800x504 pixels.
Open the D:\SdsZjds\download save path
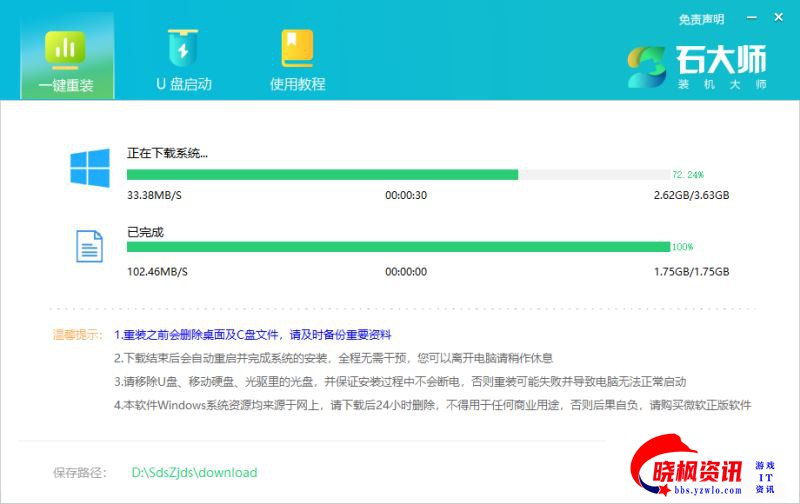pyautogui.click(x=194, y=472)
